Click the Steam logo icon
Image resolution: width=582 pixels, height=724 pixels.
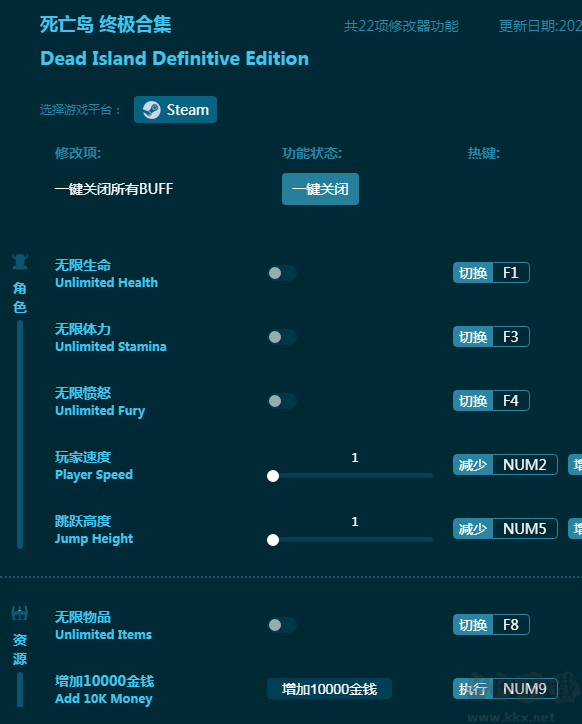152,110
